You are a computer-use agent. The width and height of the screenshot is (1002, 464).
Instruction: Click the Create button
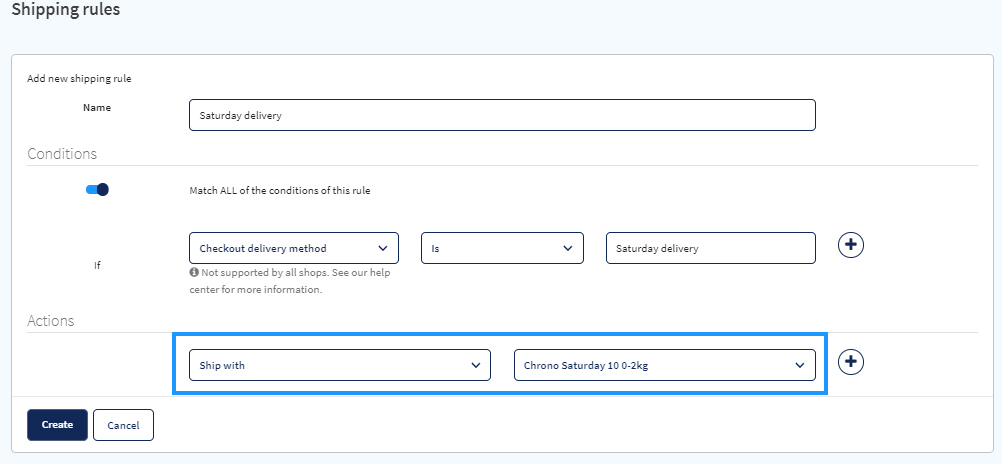[x=58, y=425]
